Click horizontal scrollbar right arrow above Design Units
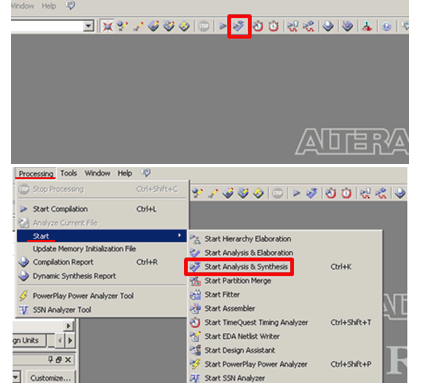The height and width of the screenshot is (383, 434). [68, 326]
